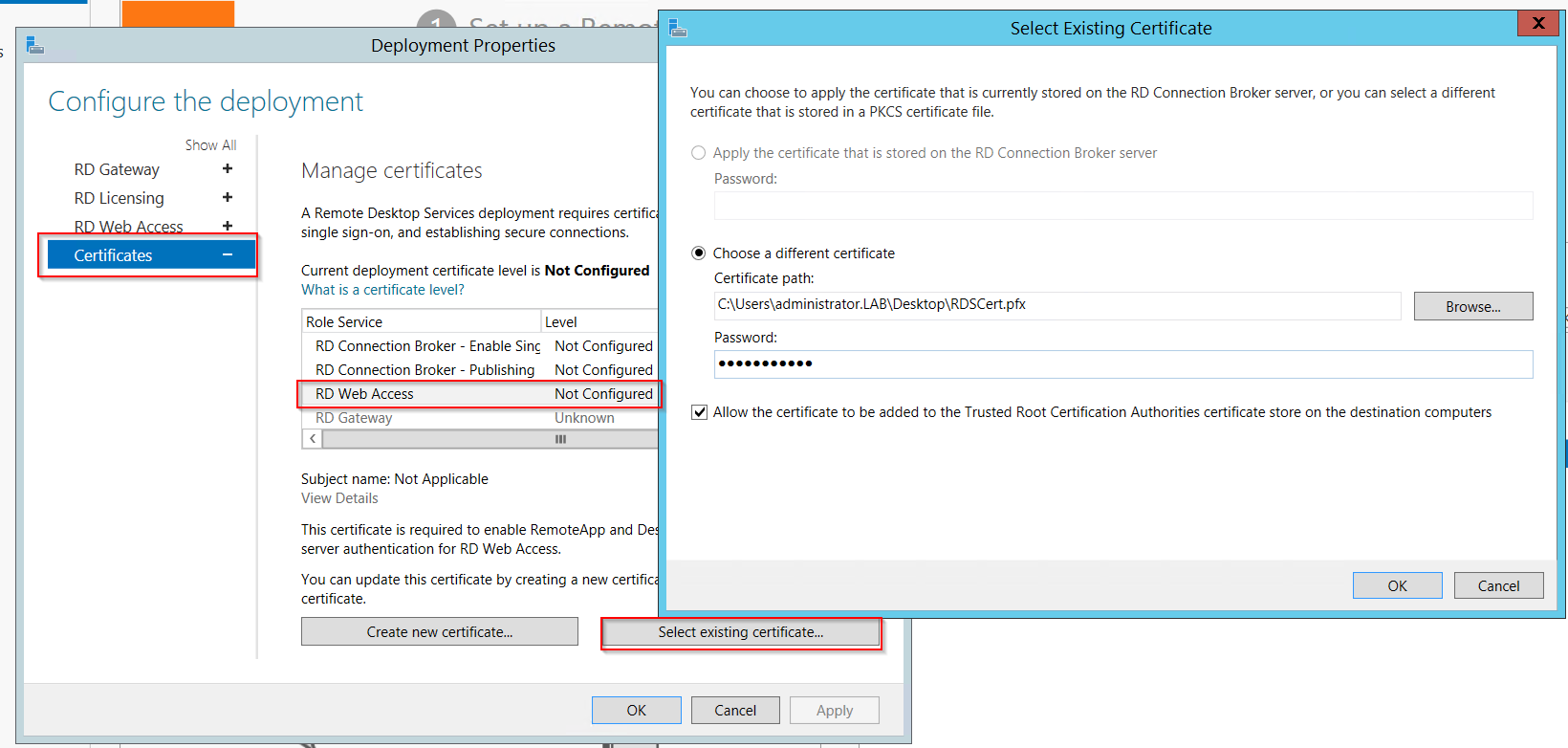Toggle the Trusted Root Certification Authorities checkbox
Viewport: 1568px width, 748px height.
(700, 412)
